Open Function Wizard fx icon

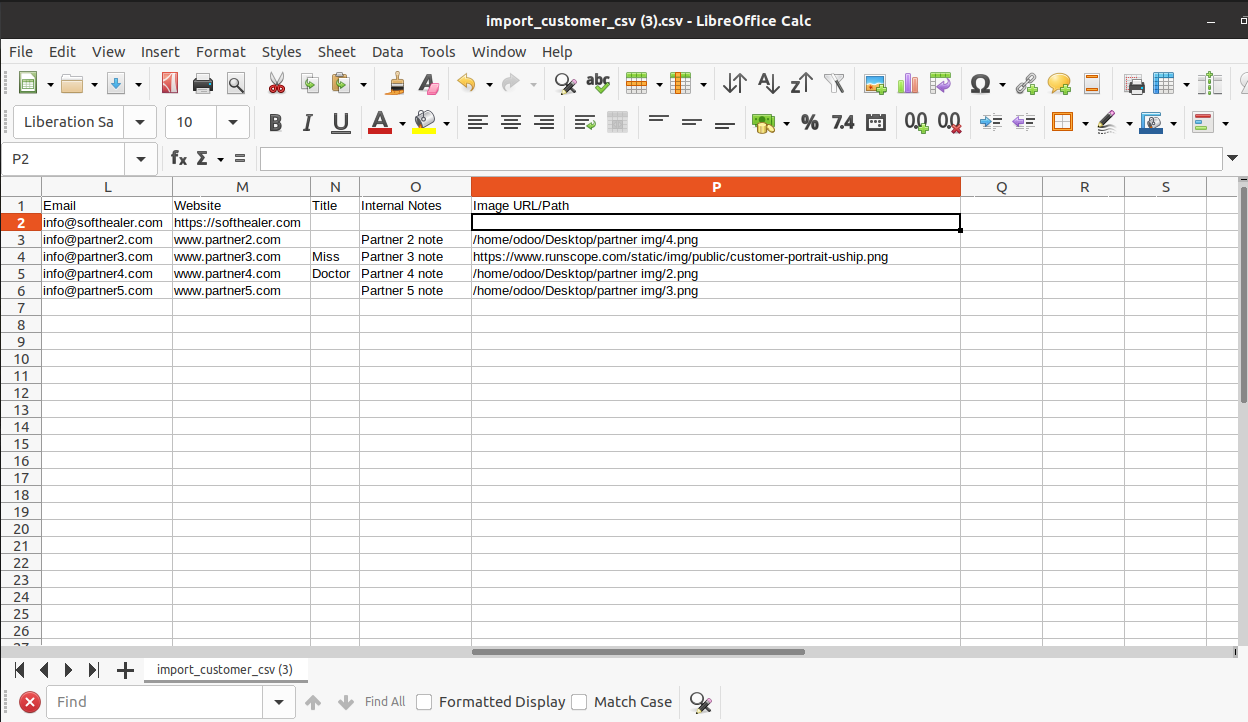pos(179,158)
